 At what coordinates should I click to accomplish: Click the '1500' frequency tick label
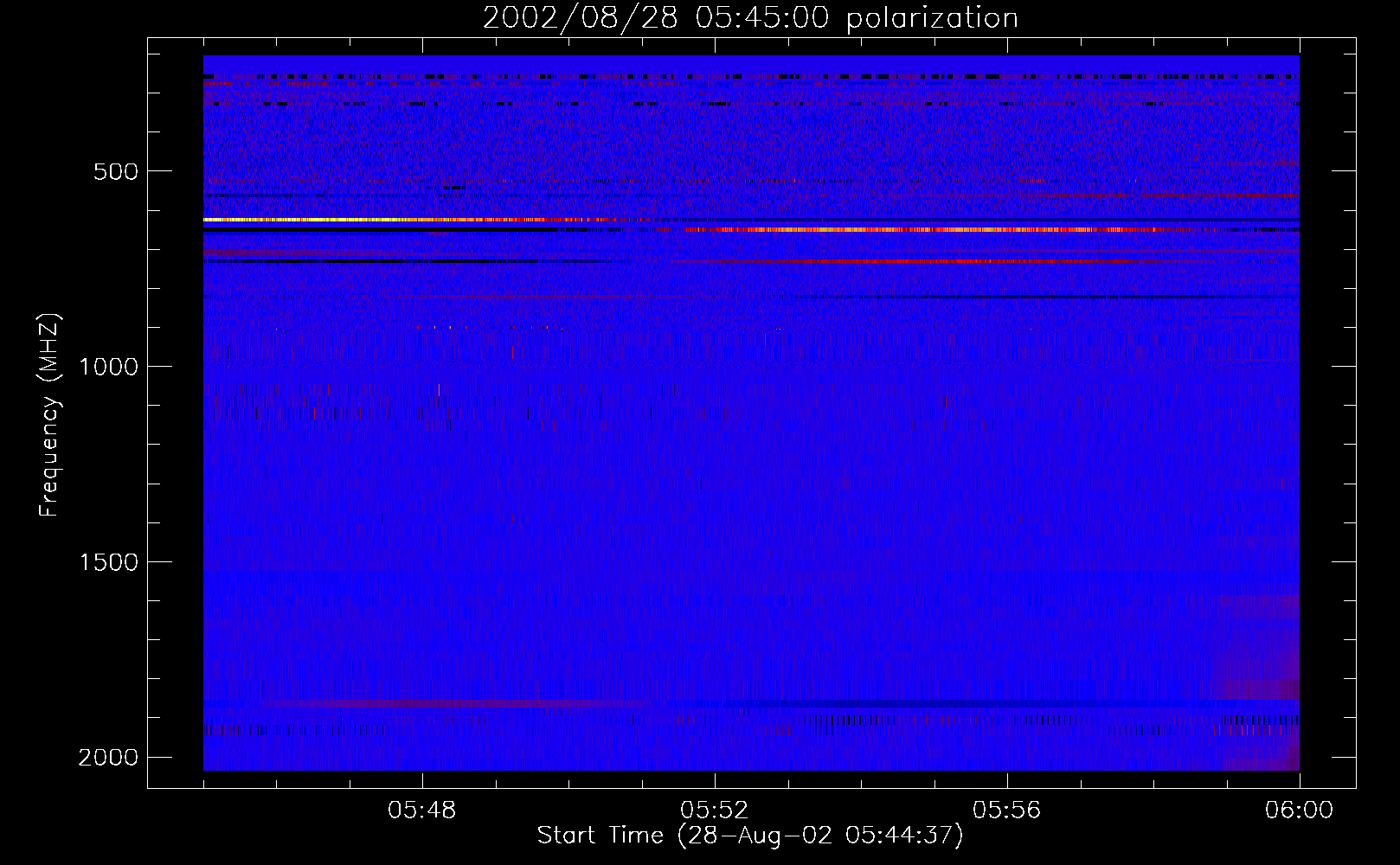pos(108,562)
